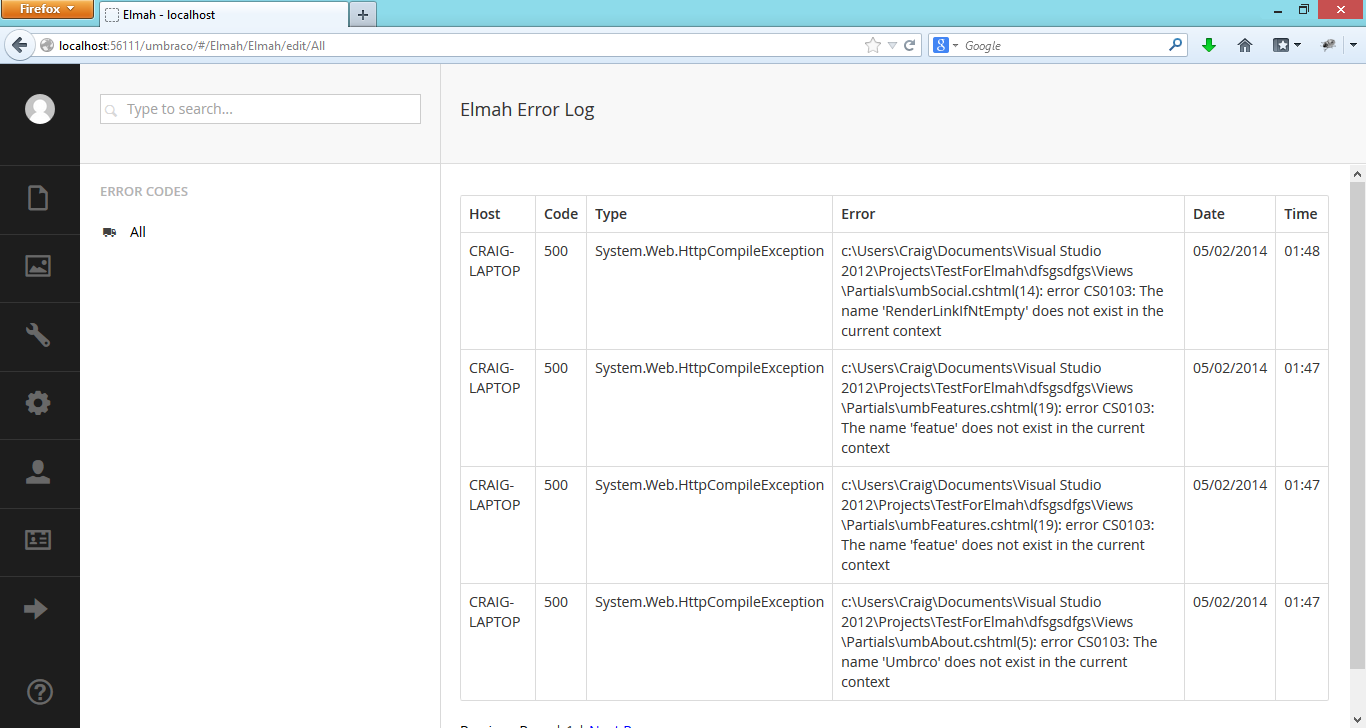Select All under Error Codes

[x=138, y=232]
